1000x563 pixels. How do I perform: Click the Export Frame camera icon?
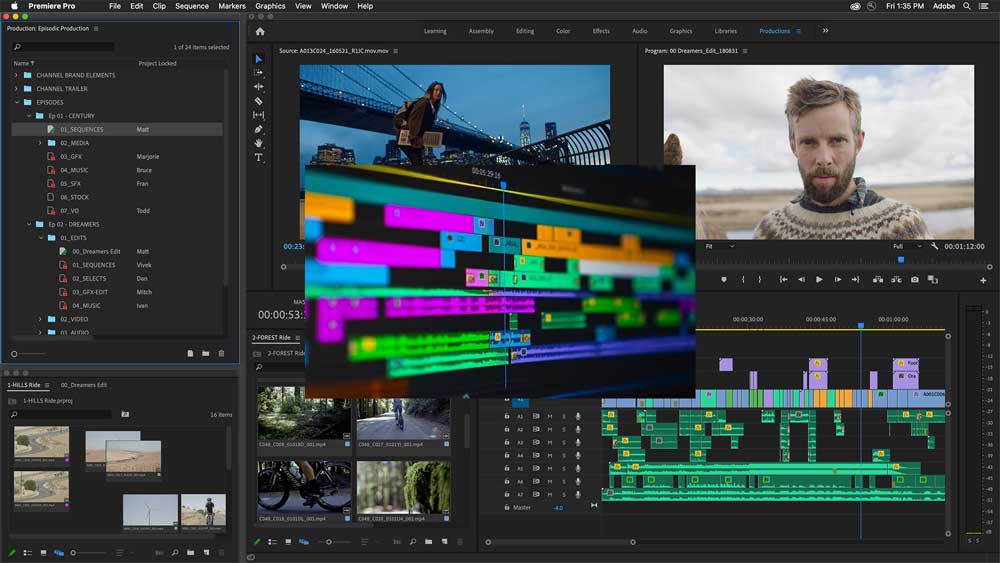914,280
